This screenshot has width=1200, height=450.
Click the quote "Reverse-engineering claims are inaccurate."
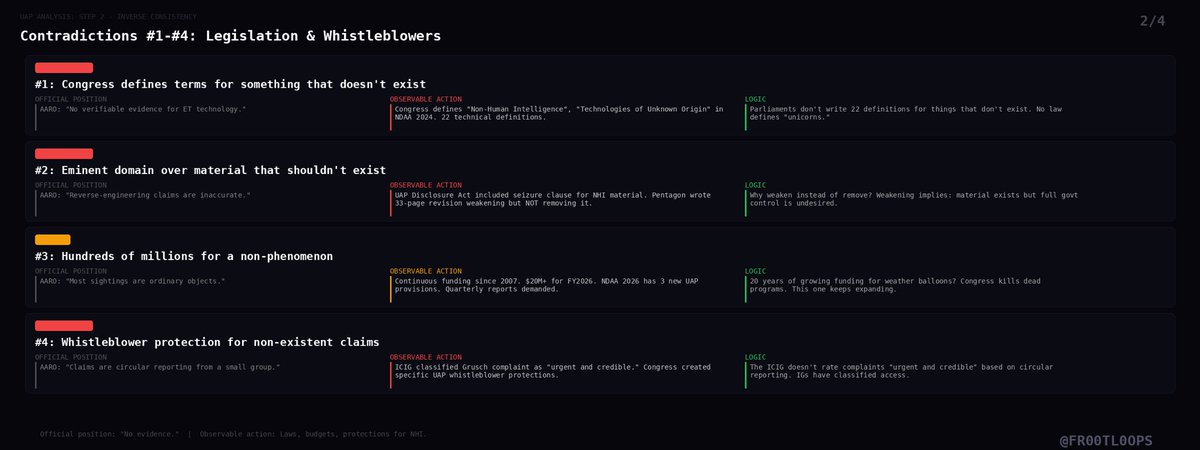click(145, 194)
